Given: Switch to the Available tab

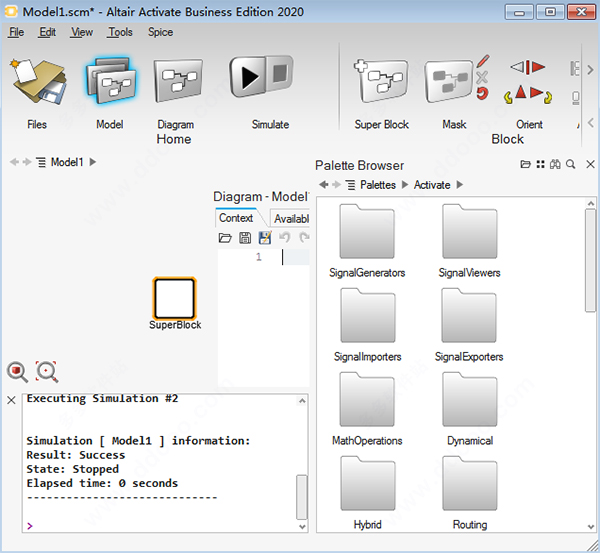Looking at the screenshot, I should pyautogui.click(x=291, y=219).
